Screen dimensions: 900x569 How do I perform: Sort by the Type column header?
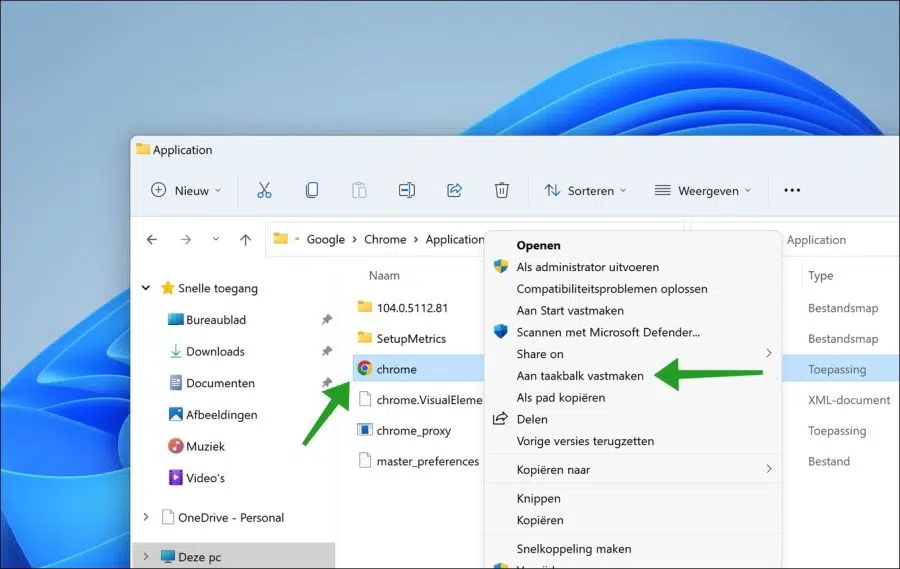(x=820, y=276)
